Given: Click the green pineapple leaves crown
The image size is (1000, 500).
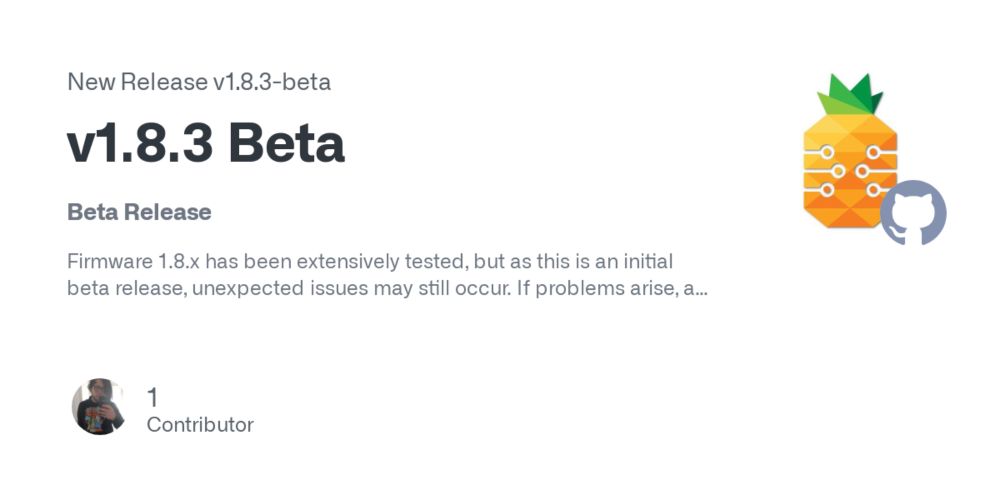Looking at the screenshot, I should coord(850,94).
